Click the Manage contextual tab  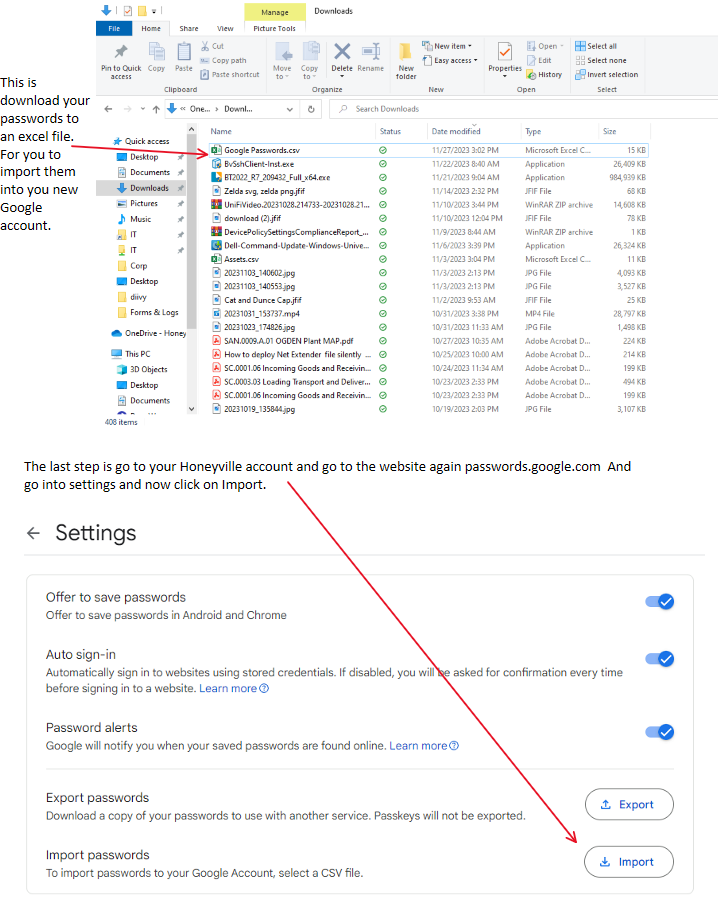(275, 12)
